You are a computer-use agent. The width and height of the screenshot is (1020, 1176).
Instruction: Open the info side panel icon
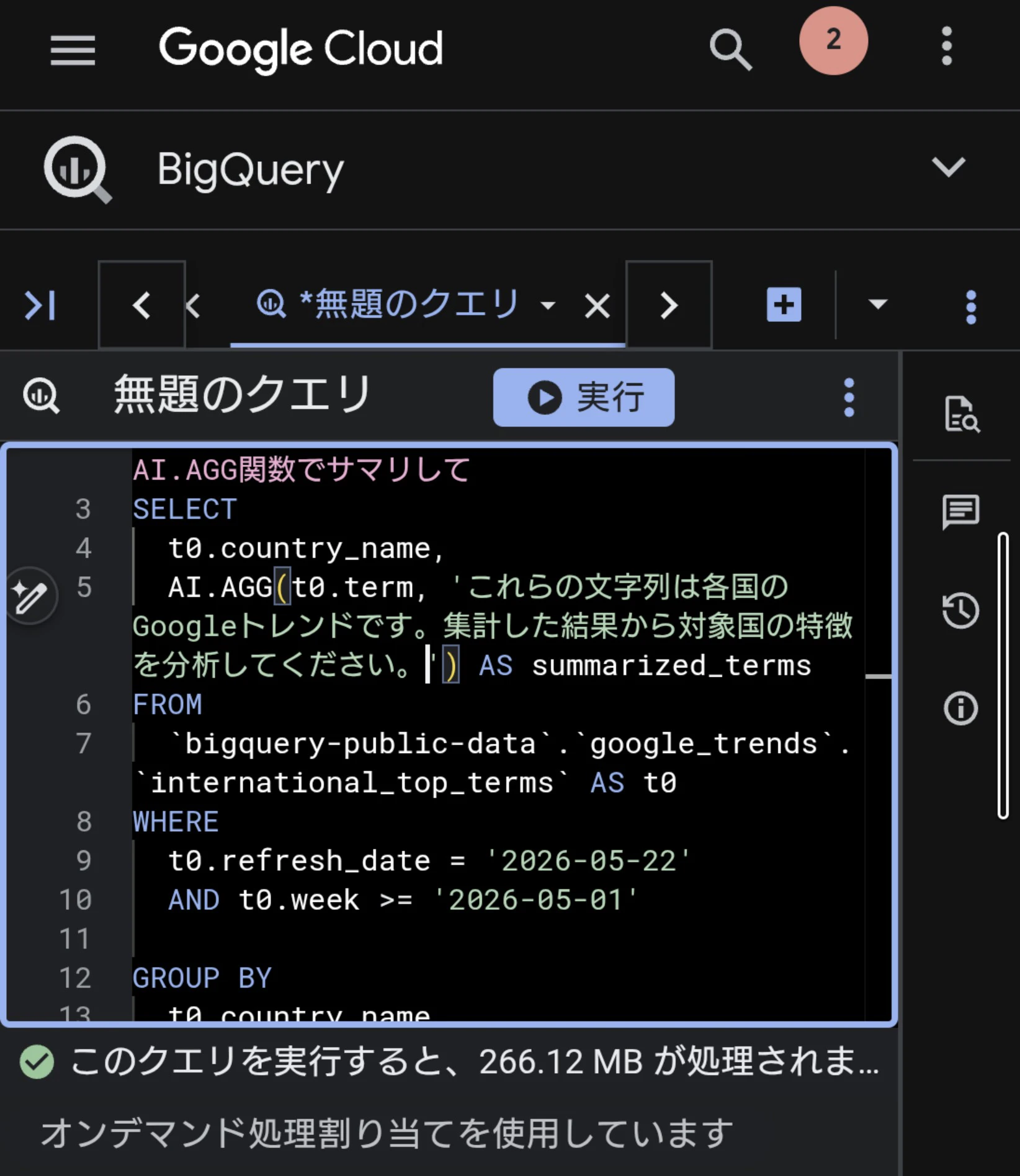pyautogui.click(x=960, y=708)
